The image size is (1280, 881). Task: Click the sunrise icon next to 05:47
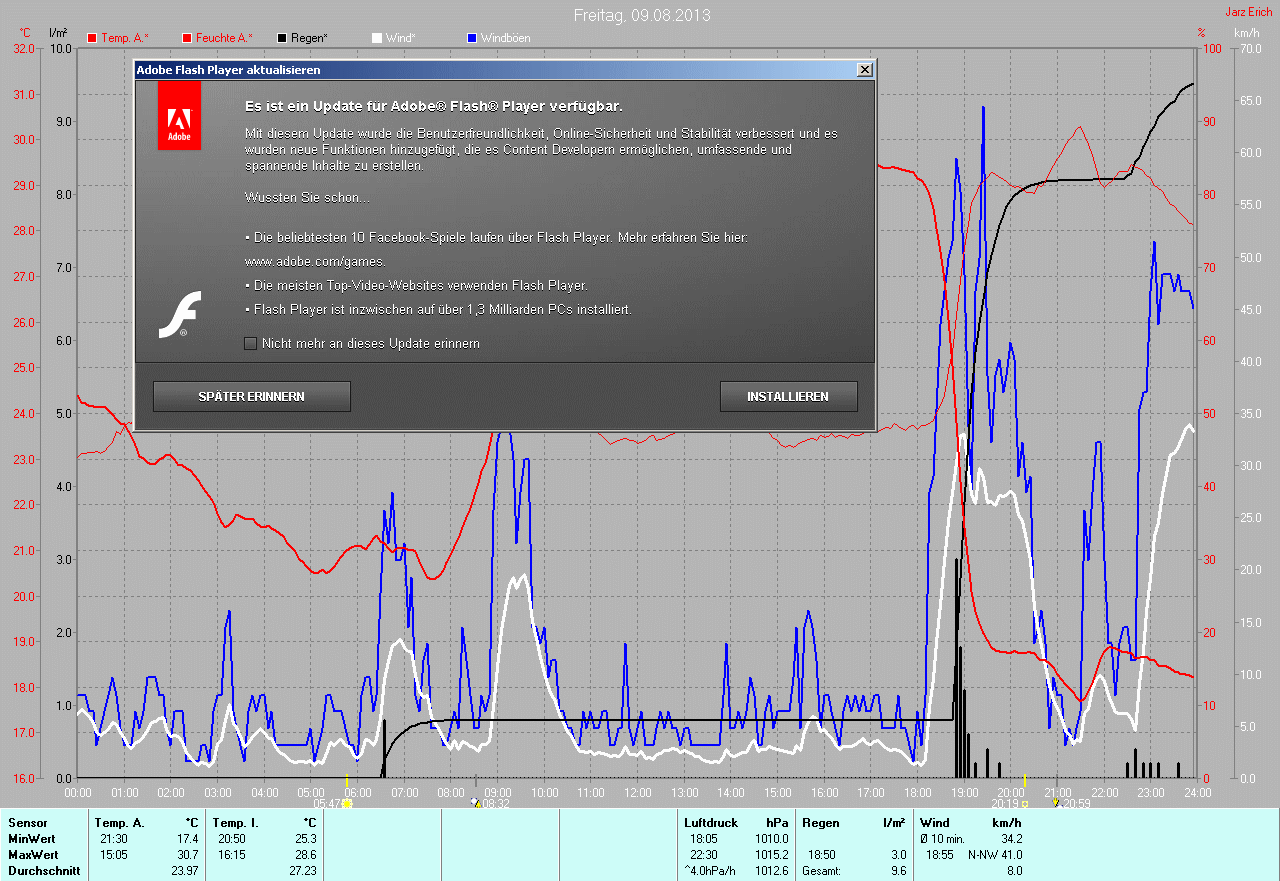(x=348, y=803)
